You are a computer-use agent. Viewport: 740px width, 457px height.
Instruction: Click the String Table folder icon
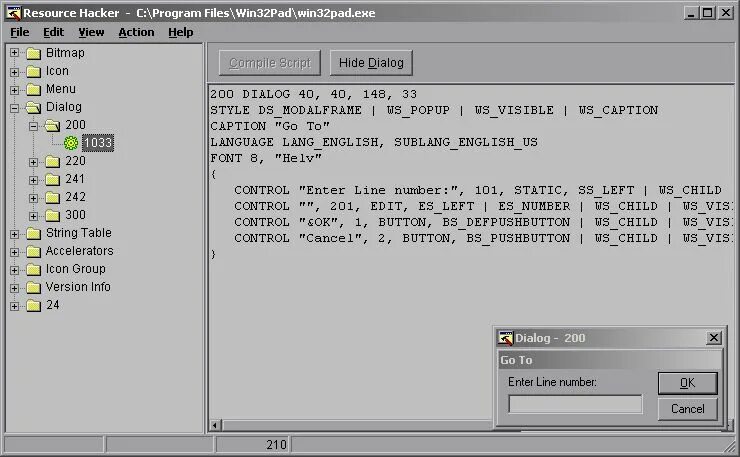(x=34, y=233)
